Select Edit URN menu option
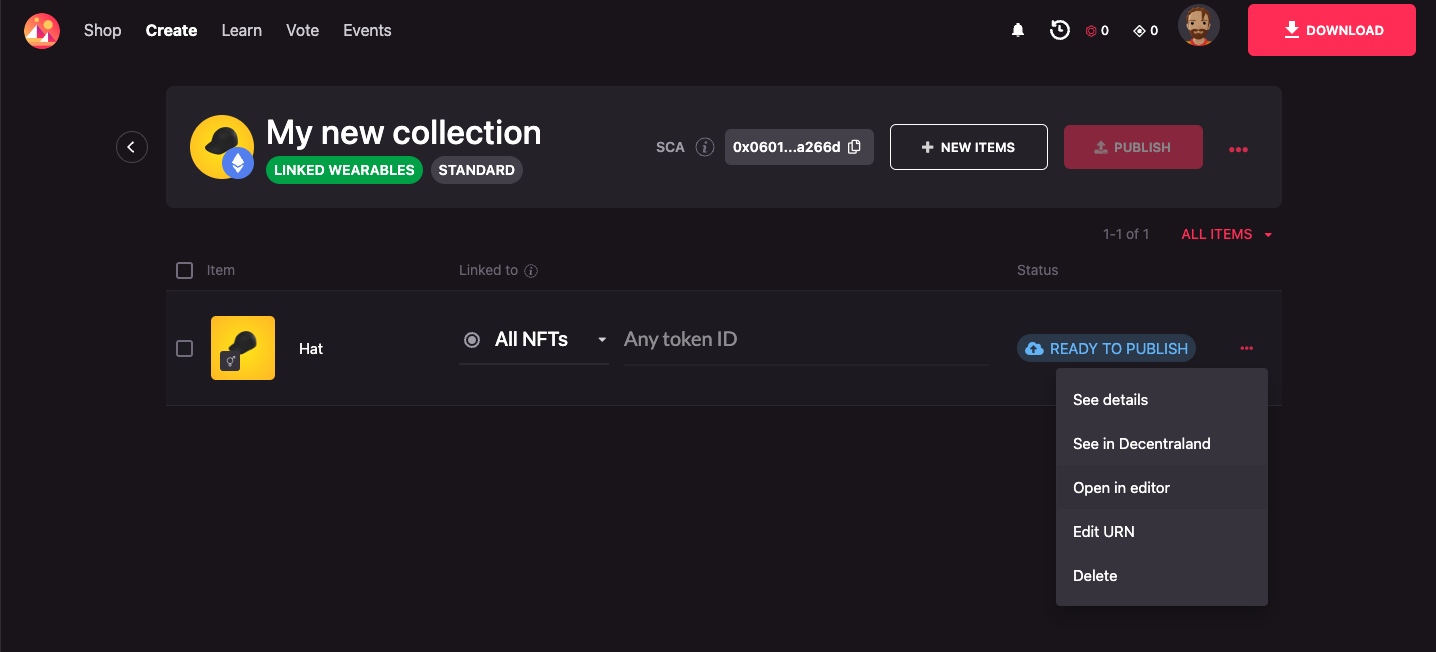Screen dimensions: 1436x652 [x=1104, y=532]
